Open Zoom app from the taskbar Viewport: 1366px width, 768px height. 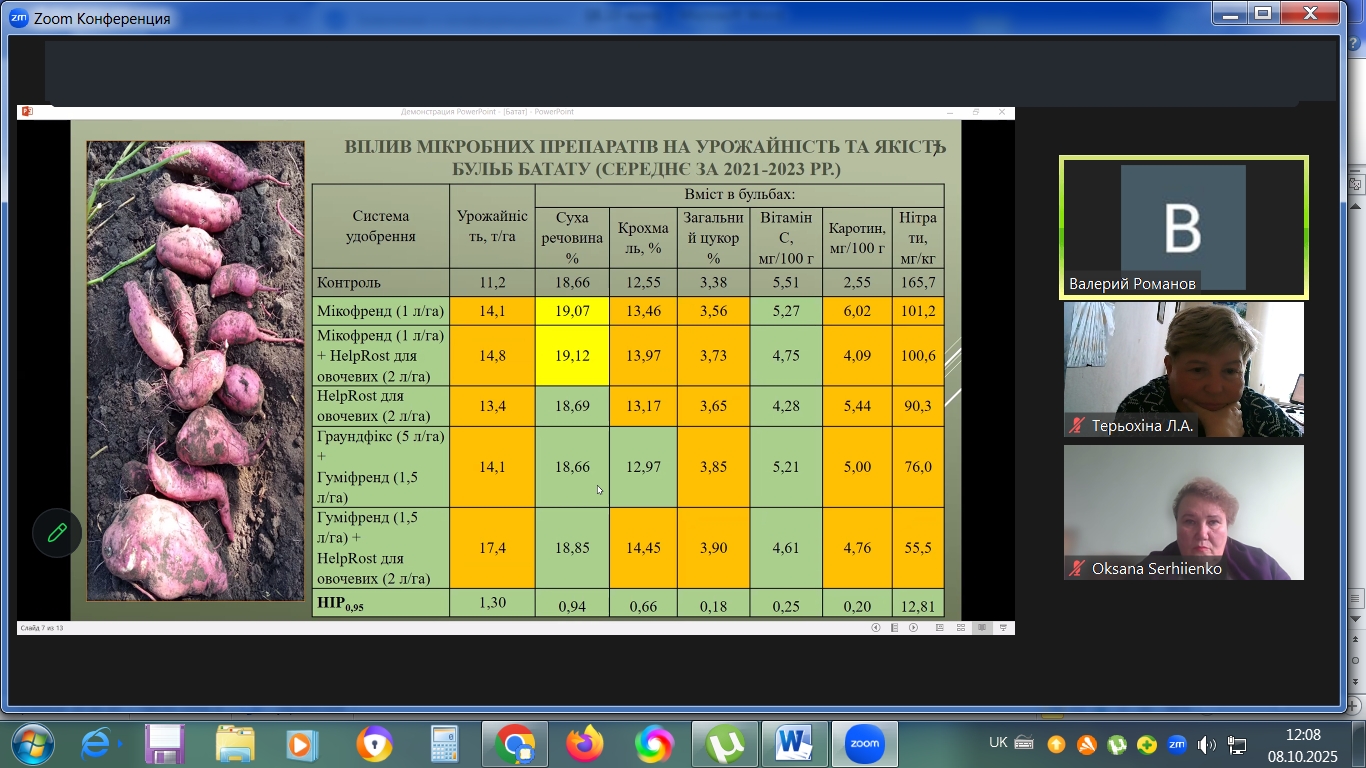864,744
